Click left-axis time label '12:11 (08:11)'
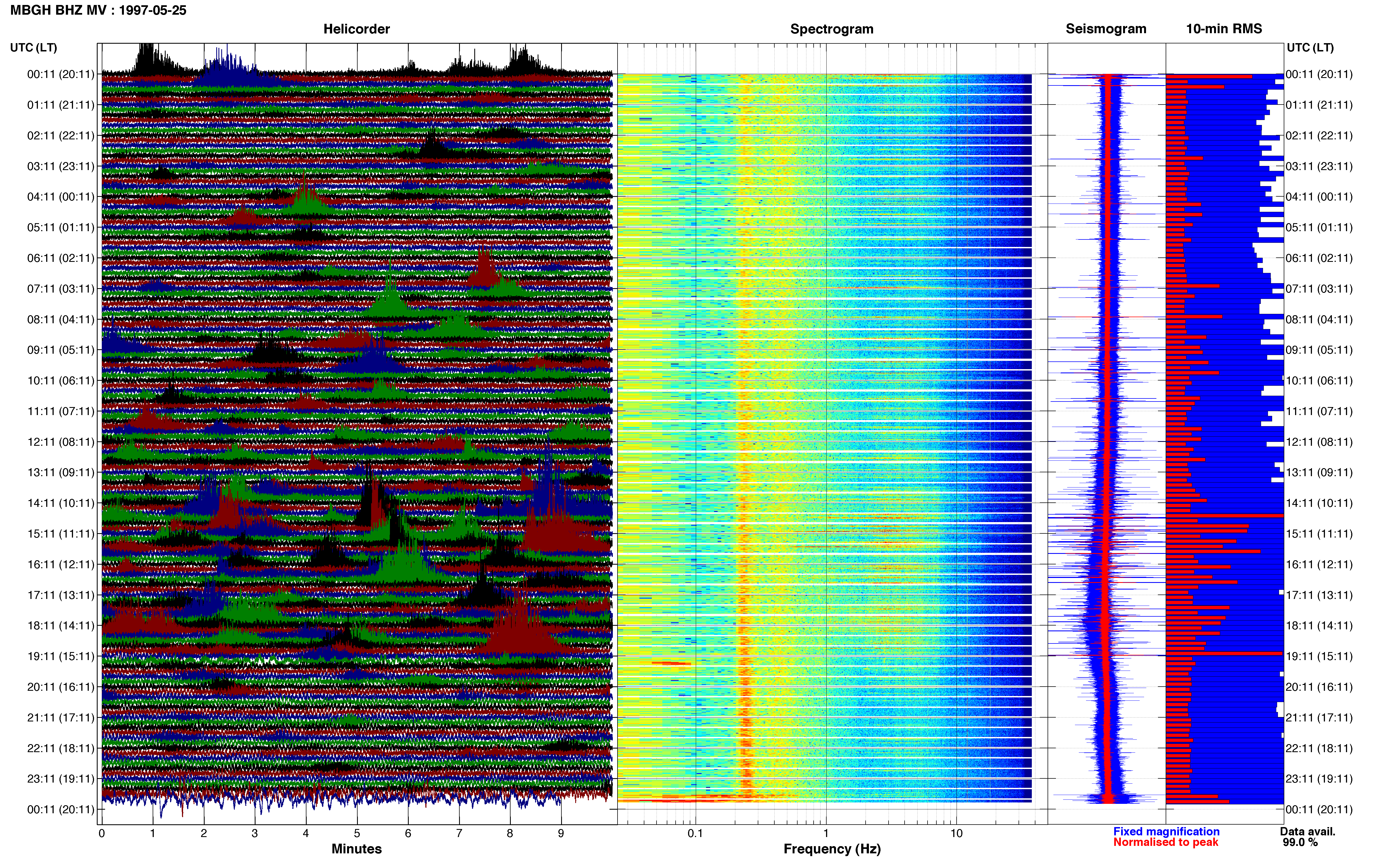The width and height of the screenshot is (1388, 868). [60, 442]
